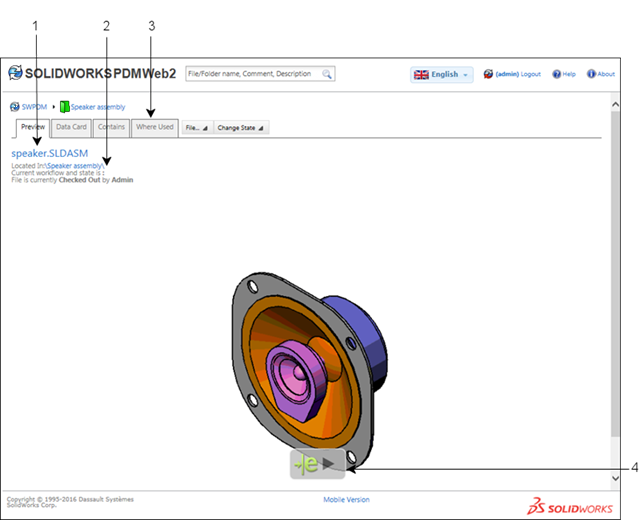This screenshot has height=520, width=644.
Task: Click the About info icon
Action: point(591,74)
